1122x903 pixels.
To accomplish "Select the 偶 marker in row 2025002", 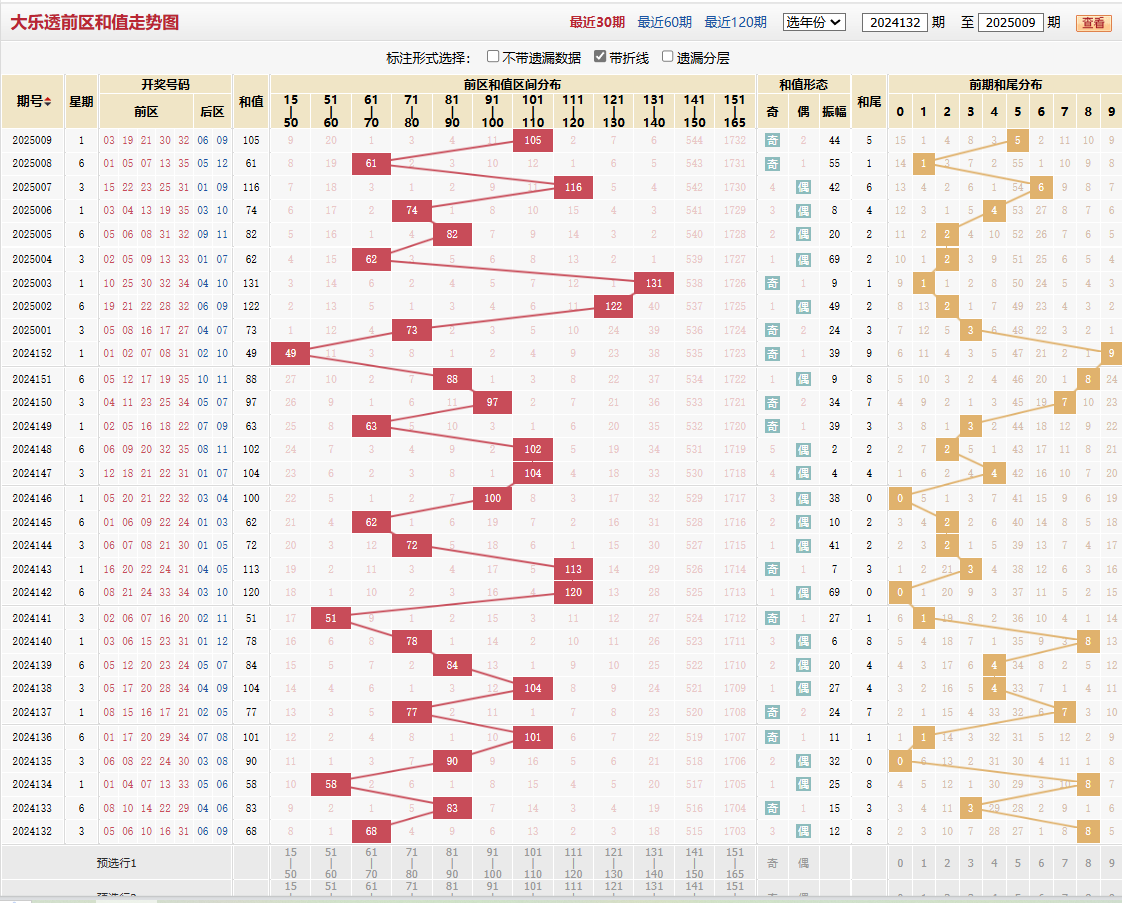I will 803,307.
